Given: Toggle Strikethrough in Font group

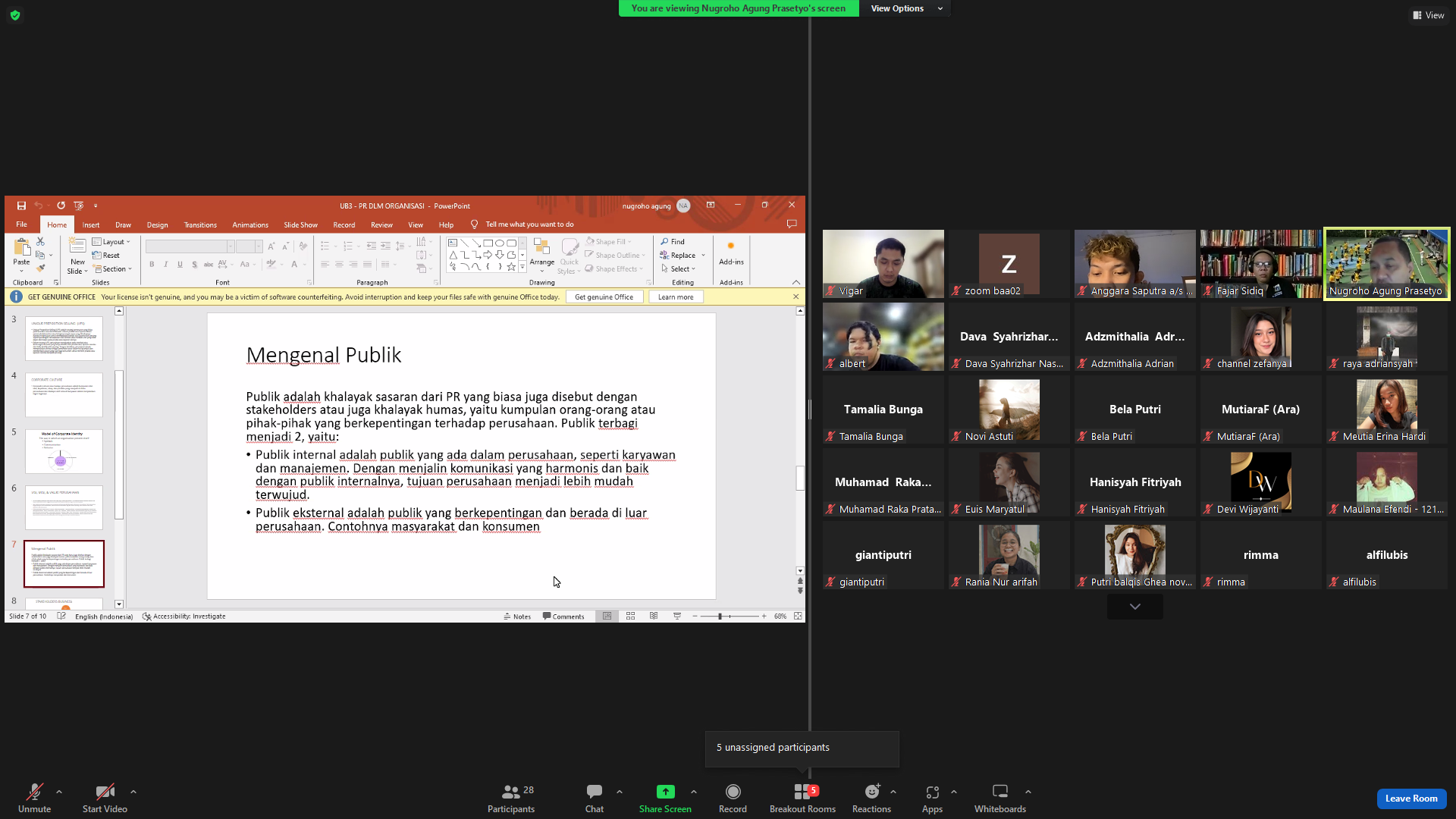Looking at the screenshot, I should point(208,265).
